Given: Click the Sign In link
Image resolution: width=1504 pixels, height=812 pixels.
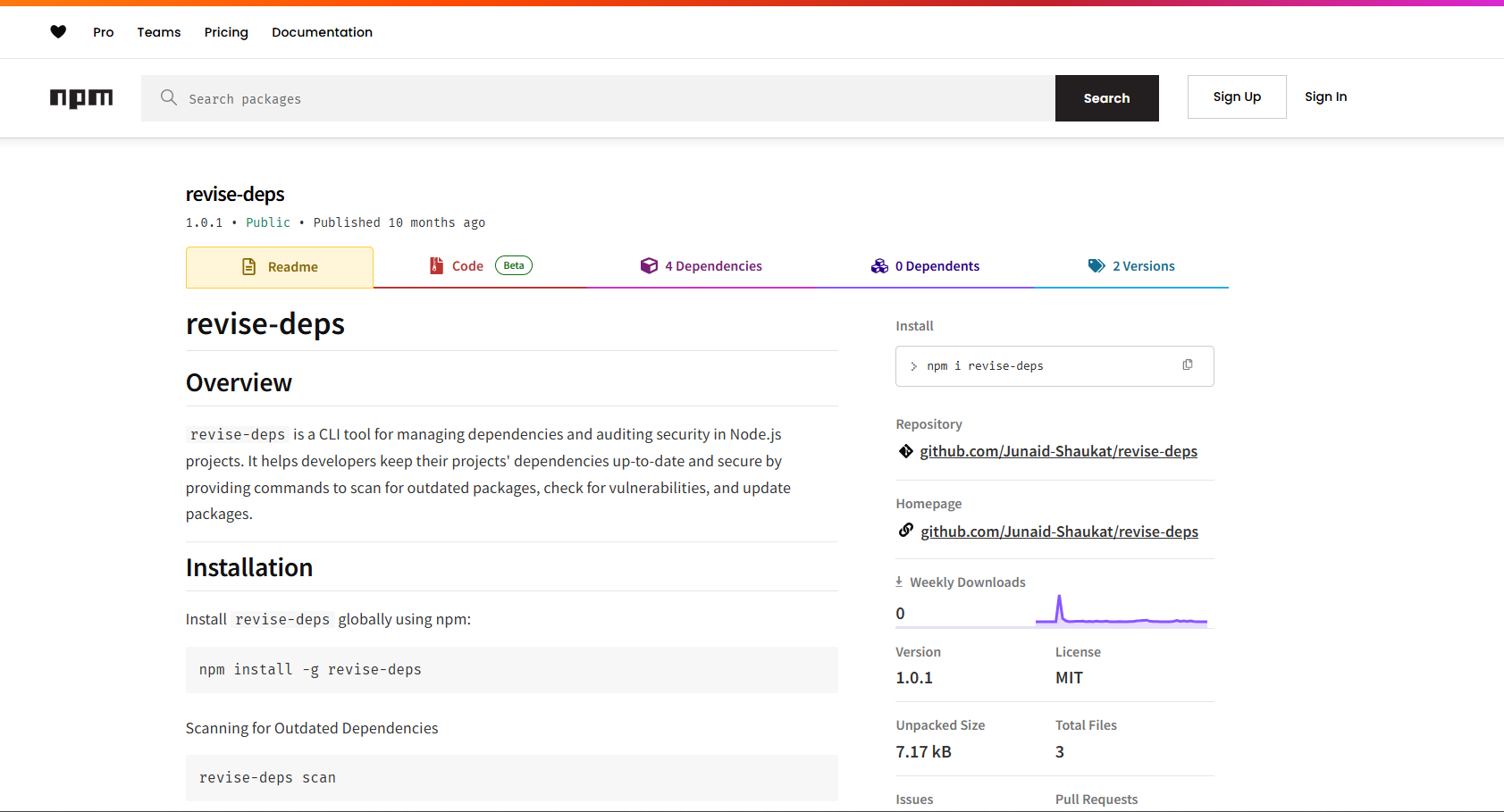Looking at the screenshot, I should pos(1325,96).
